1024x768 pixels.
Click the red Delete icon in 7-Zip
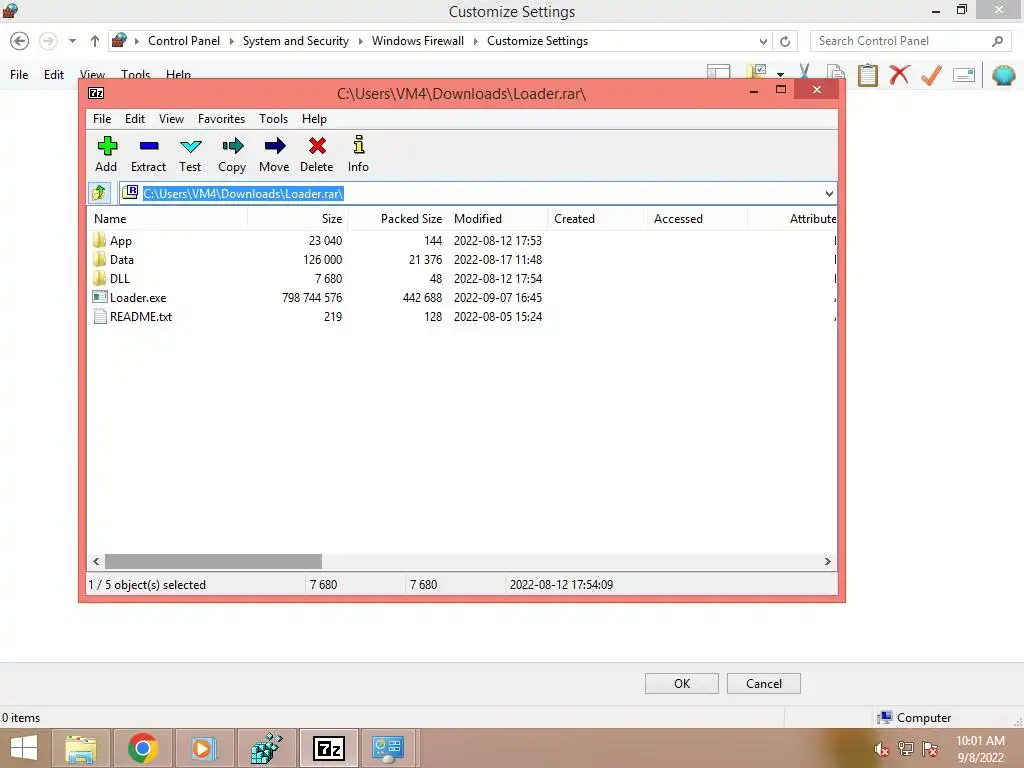click(317, 146)
